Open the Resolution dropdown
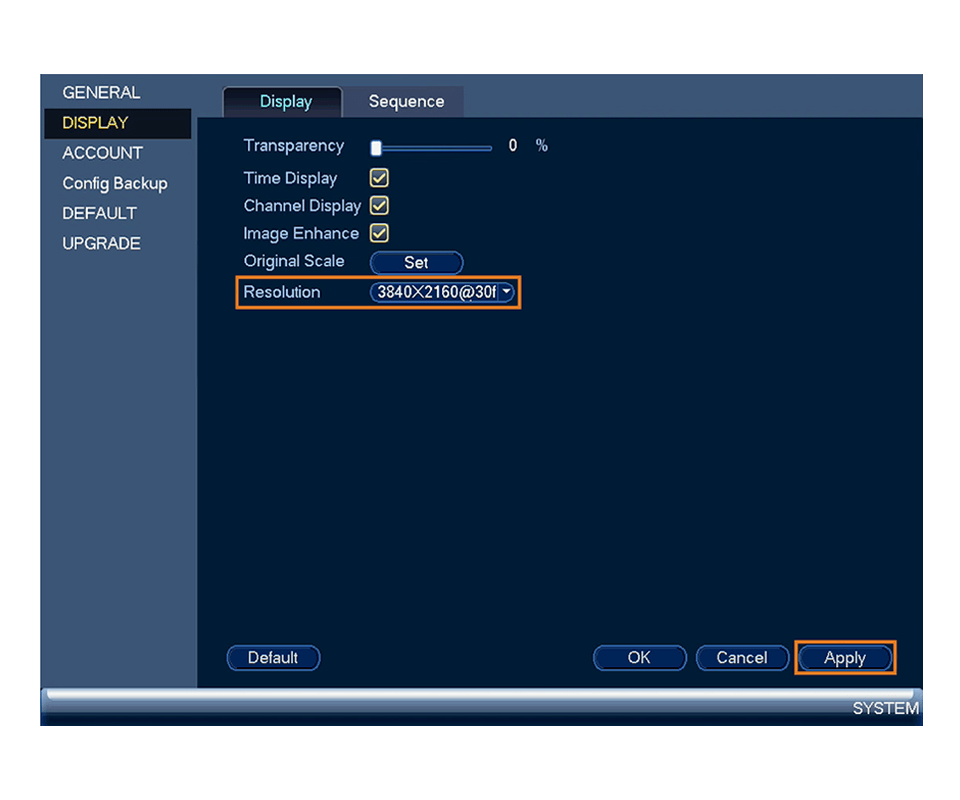The image size is (960, 800). click(x=442, y=292)
